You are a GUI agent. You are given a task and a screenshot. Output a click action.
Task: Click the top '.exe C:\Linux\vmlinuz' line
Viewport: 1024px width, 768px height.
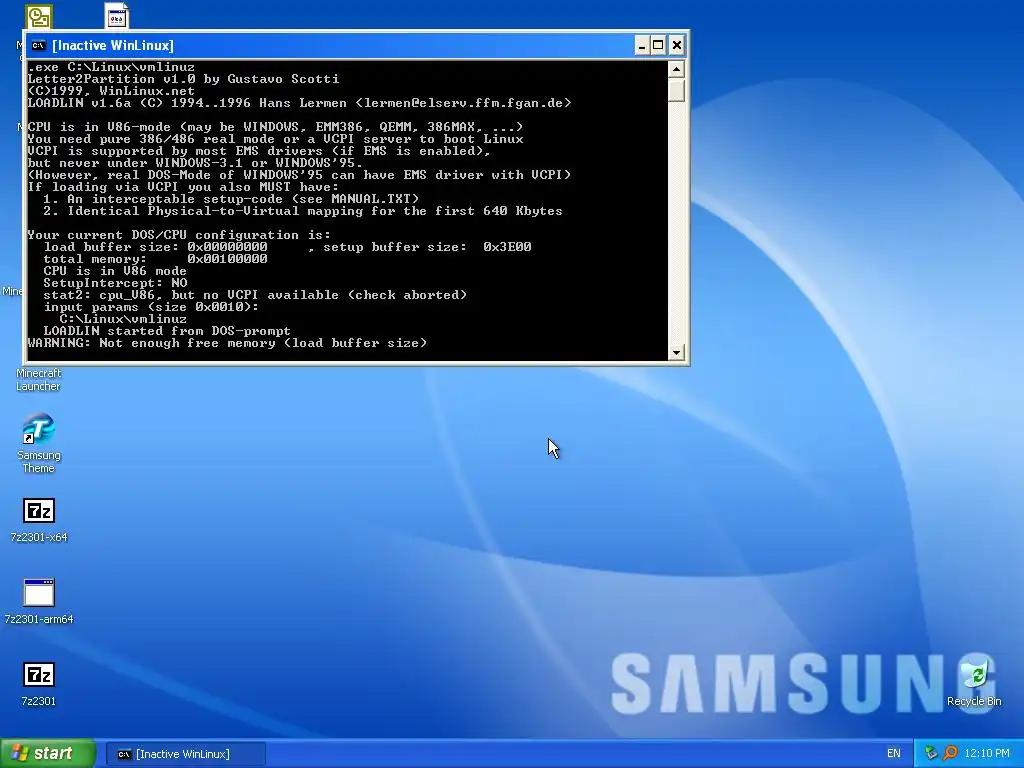pos(111,67)
